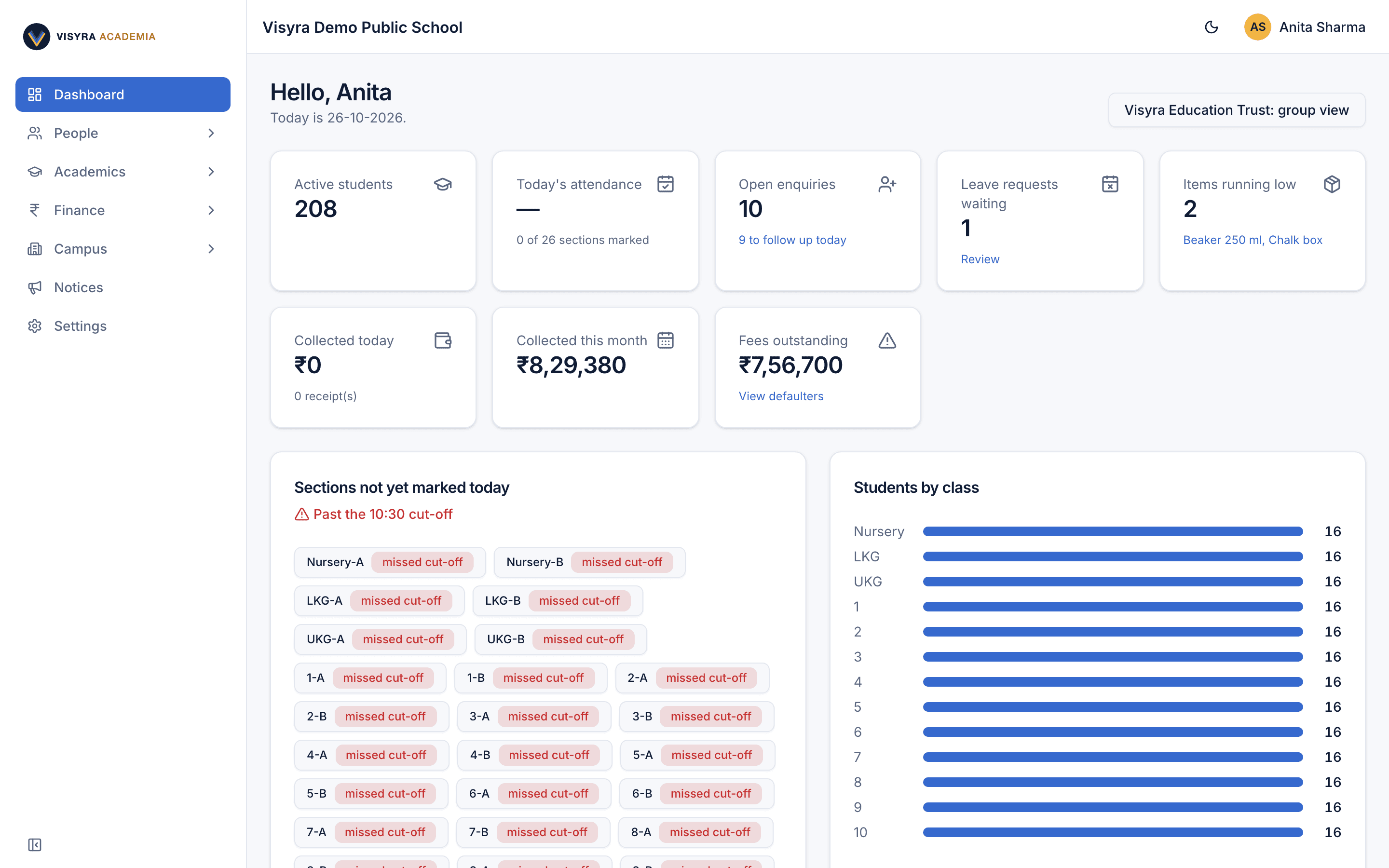Open the Notices page
Screen dimensions: 1389x868
[x=123, y=287]
